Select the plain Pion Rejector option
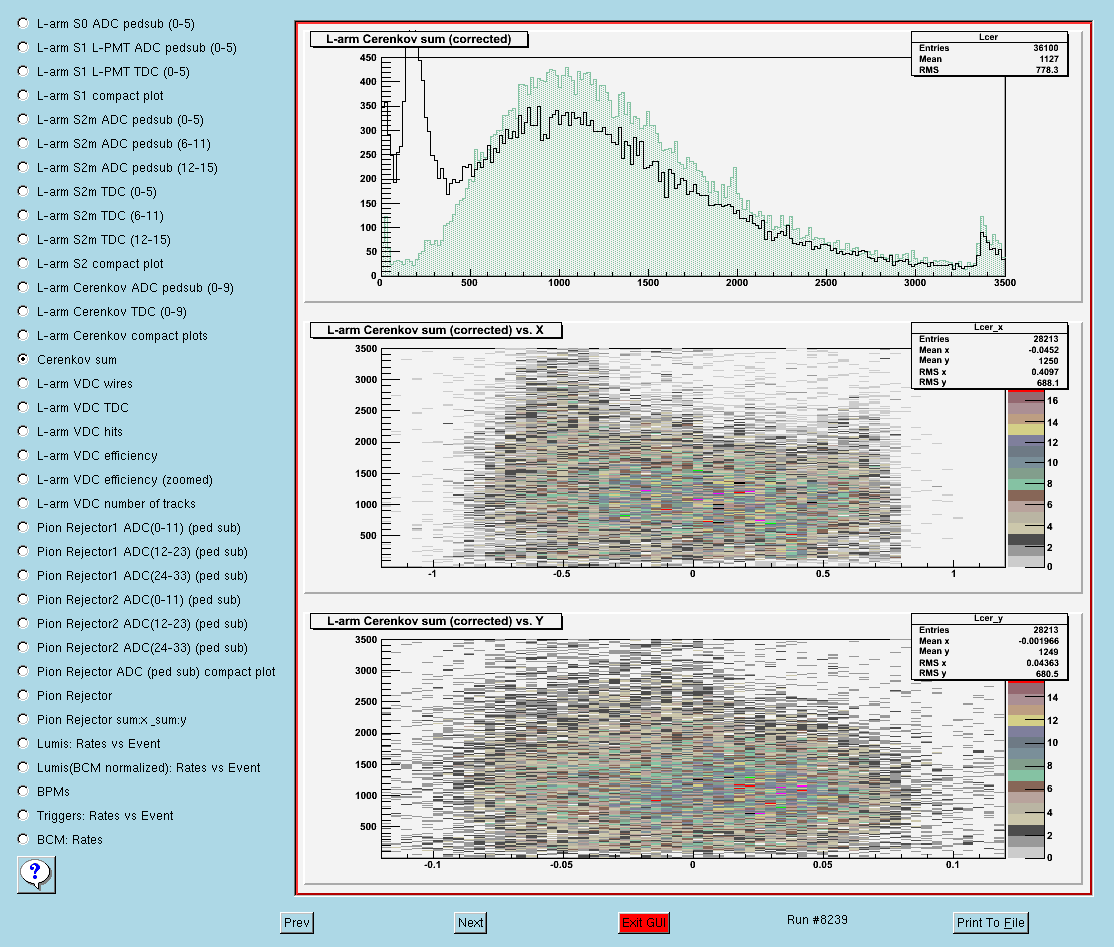Image resolution: width=1114 pixels, height=947 pixels. (23, 696)
